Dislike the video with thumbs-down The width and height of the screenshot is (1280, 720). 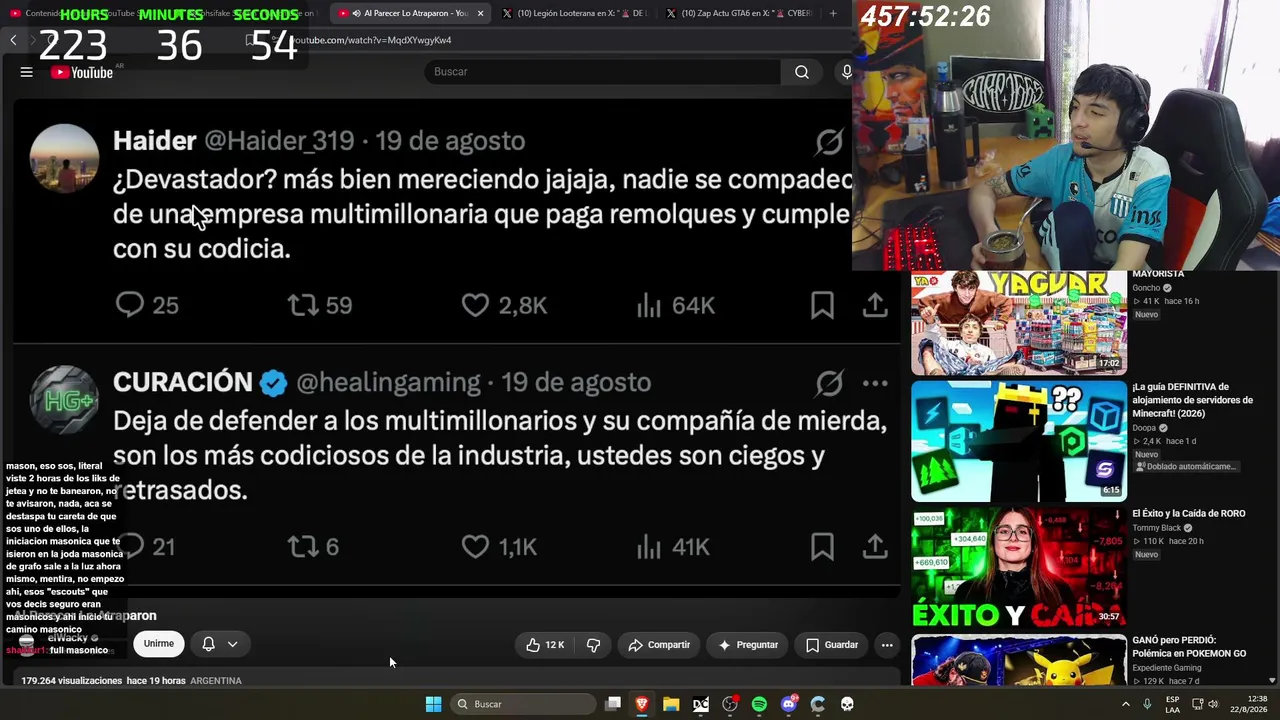(593, 645)
